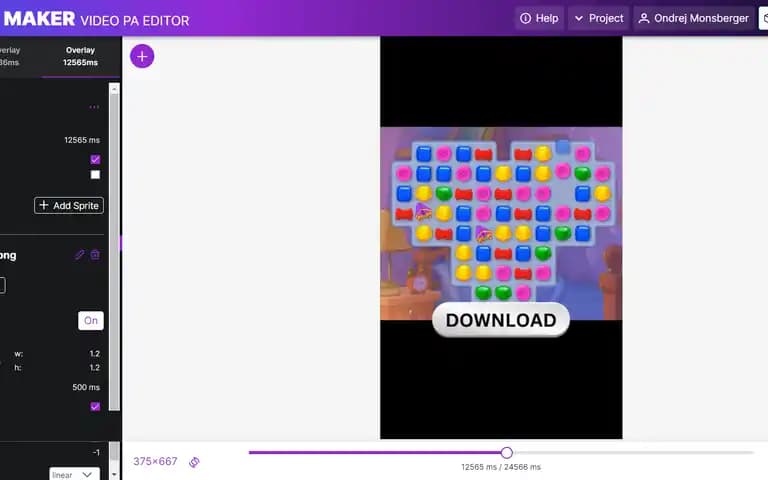Click the left panel vertical scrollbar

[114, 252]
